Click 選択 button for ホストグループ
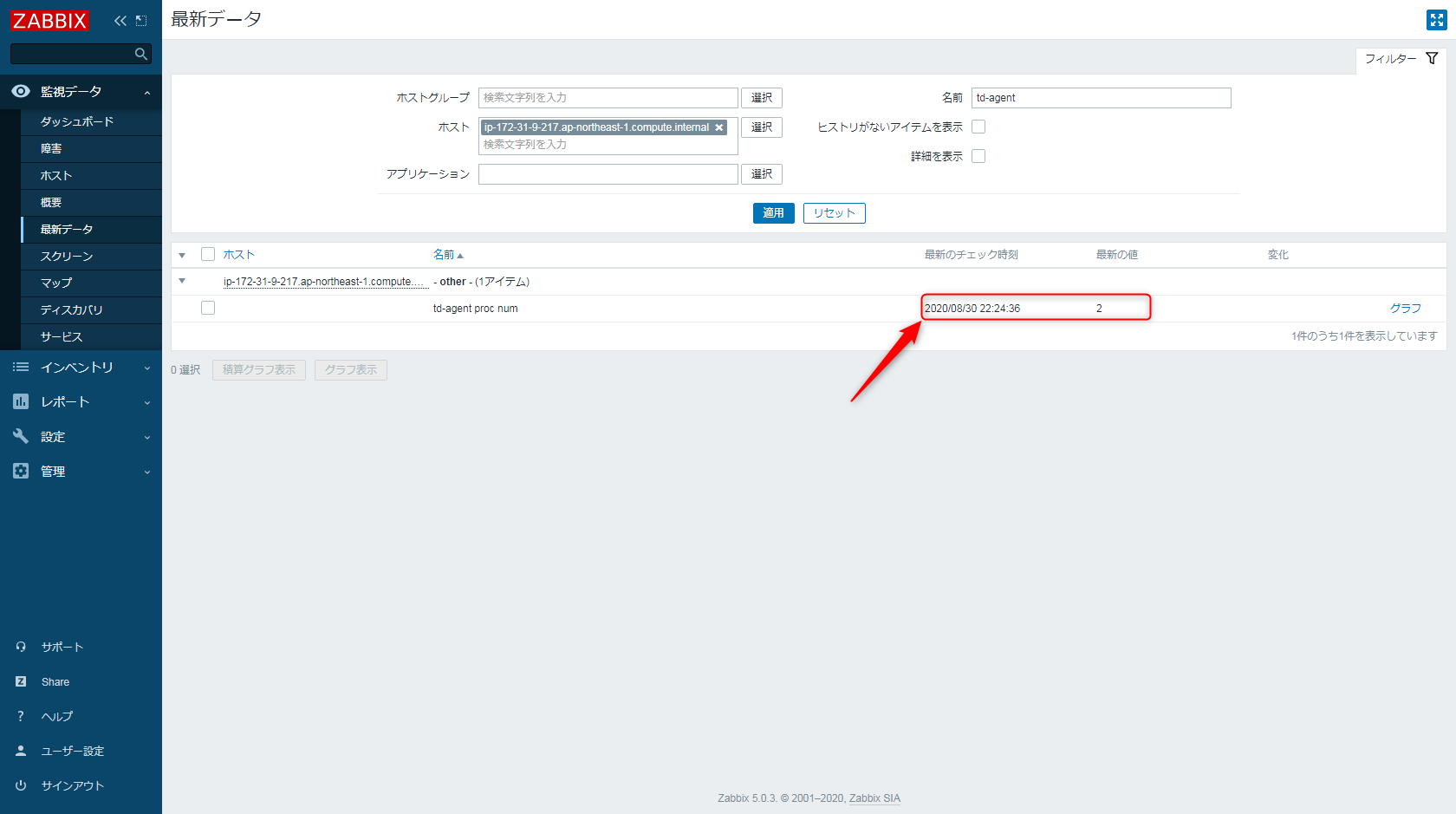This screenshot has height=814, width=1456. point(762,98)
